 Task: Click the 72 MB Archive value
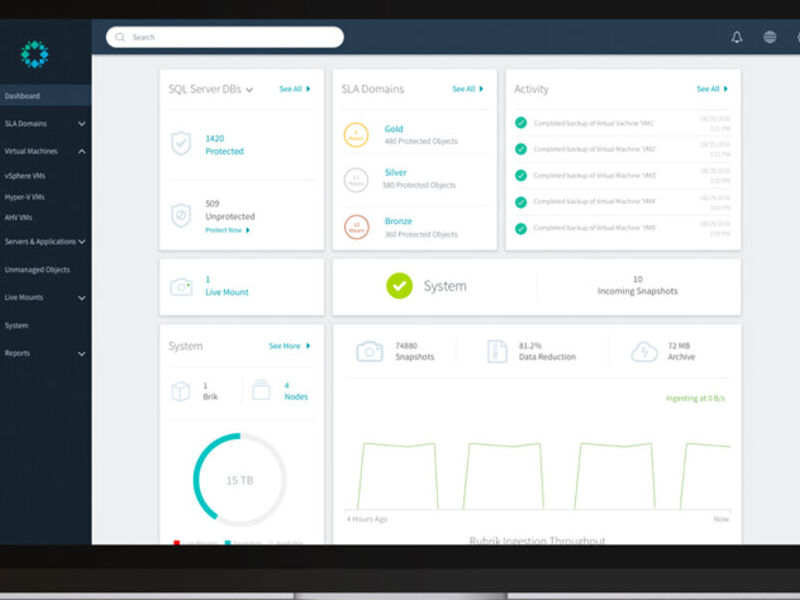[682, 351]
